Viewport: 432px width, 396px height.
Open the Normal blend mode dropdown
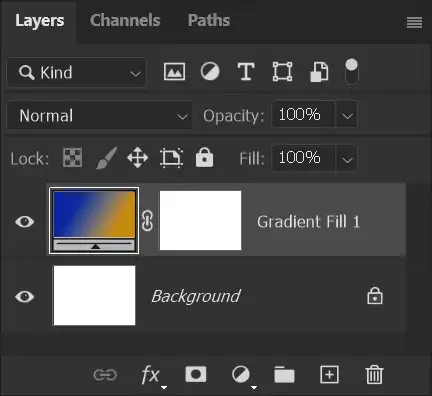click(99, 115)
